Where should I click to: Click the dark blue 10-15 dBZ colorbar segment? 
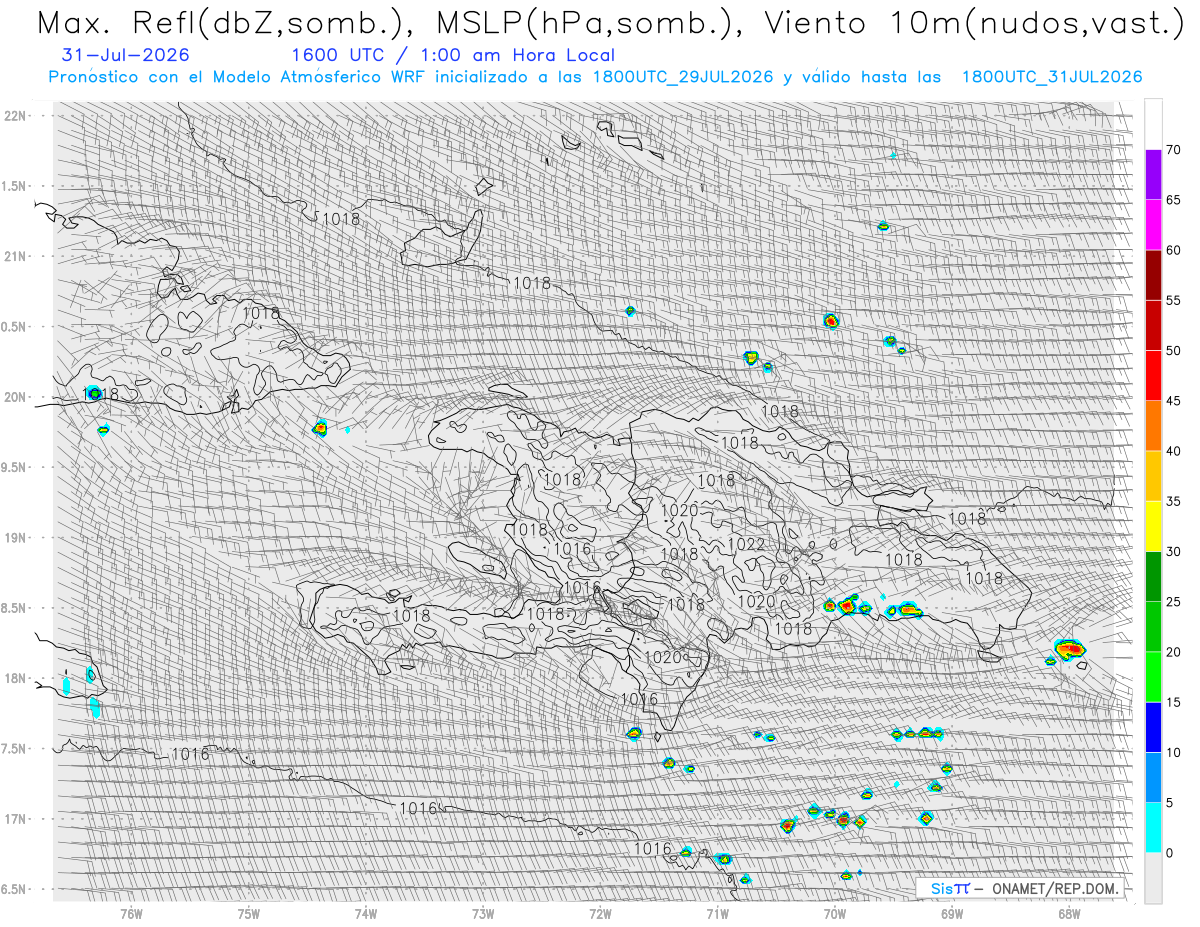coord(1153,727)
